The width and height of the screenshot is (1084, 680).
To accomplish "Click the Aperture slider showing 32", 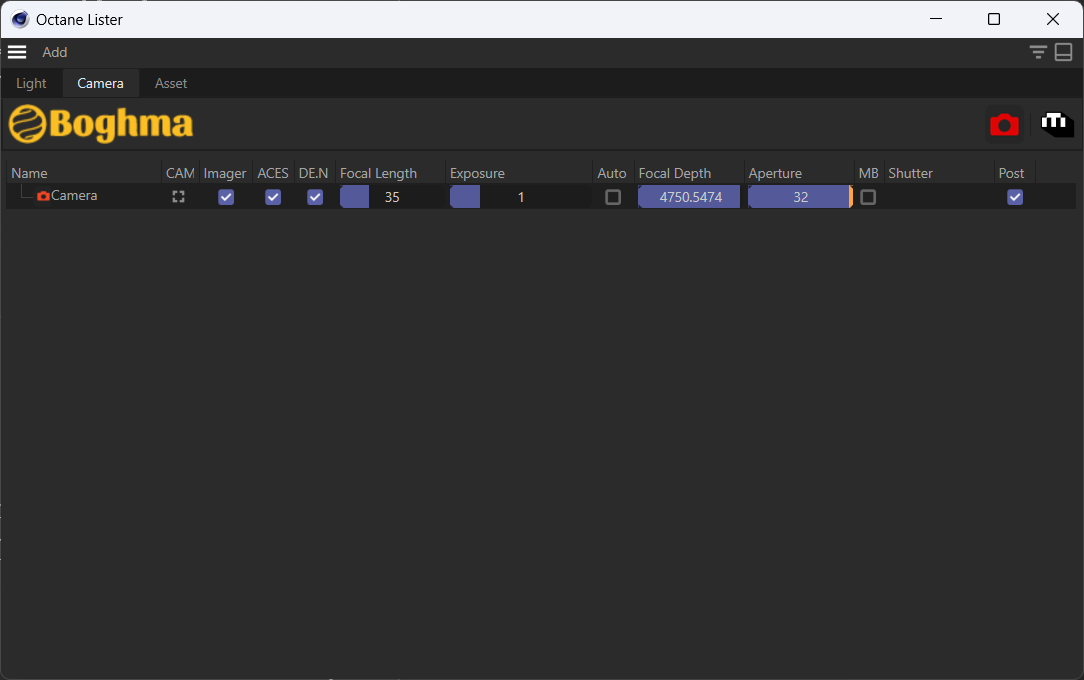I will point(800,197).
